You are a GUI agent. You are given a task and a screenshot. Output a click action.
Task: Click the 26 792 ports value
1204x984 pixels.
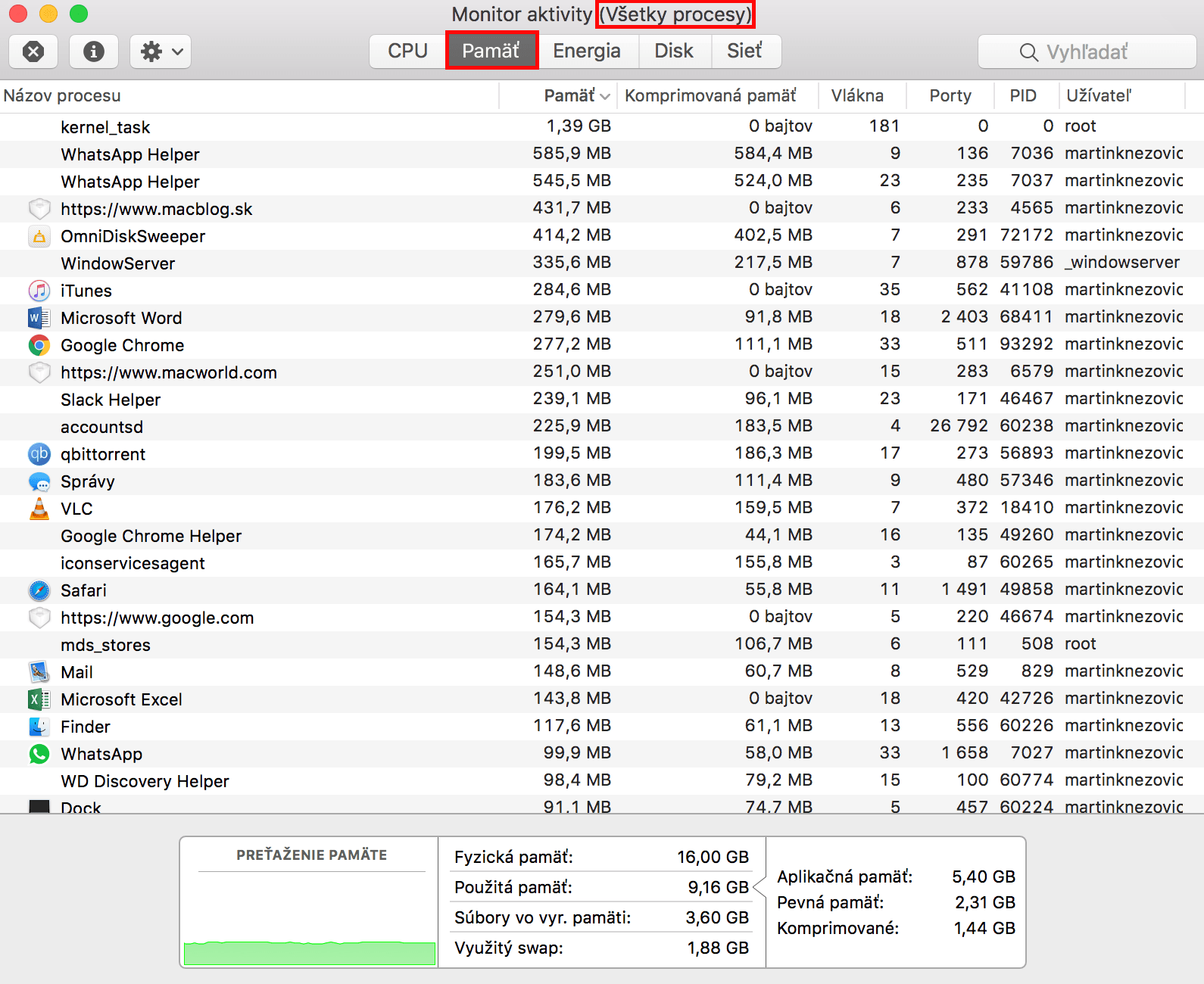pos(959,426)
